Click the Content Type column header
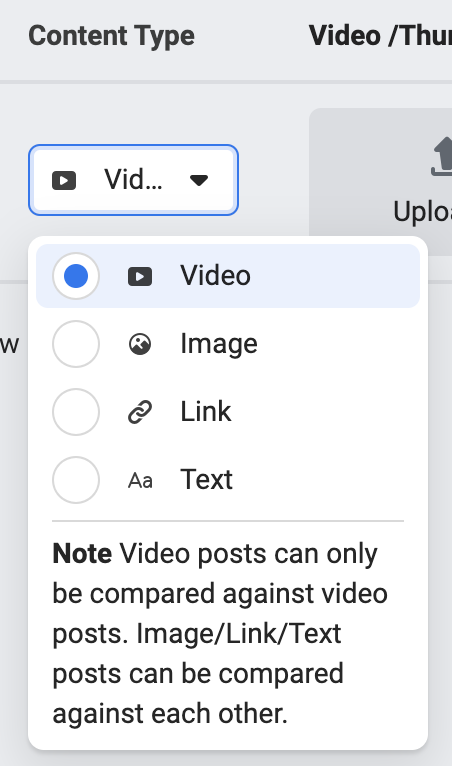This screenshot has width=452, height=766. pos(111,36)
